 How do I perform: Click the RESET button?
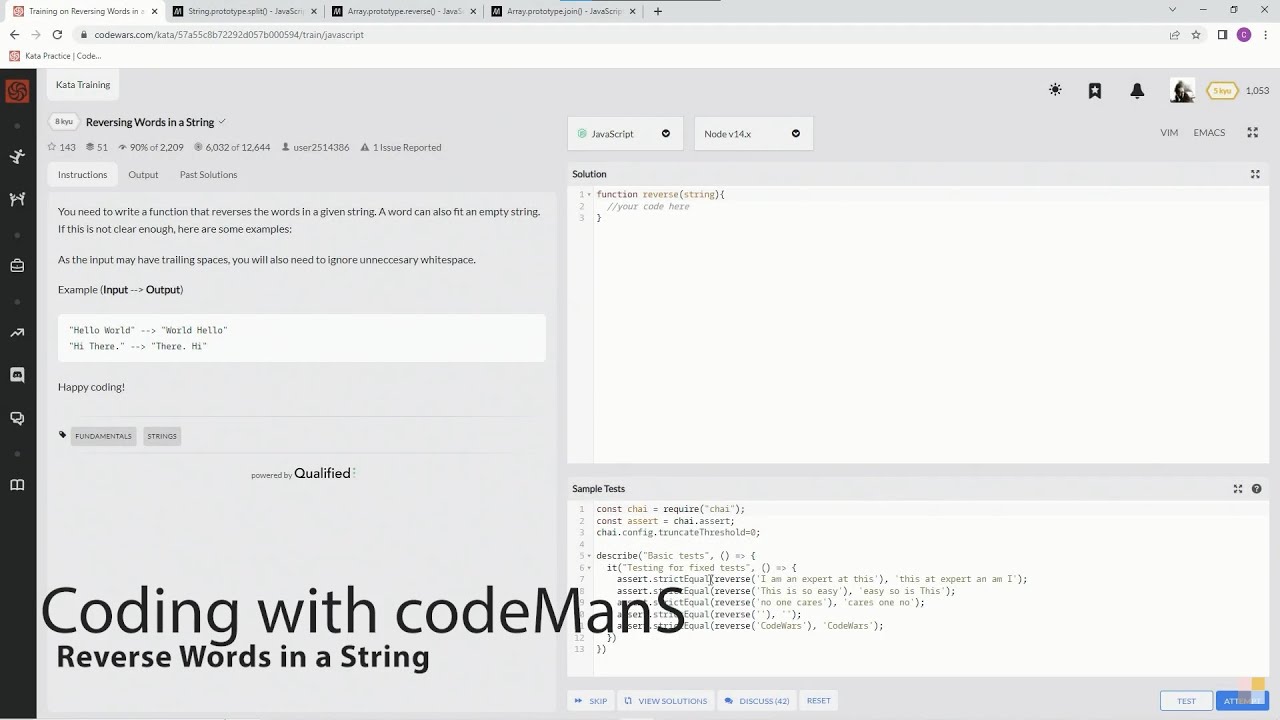click(x=818, y=701)
